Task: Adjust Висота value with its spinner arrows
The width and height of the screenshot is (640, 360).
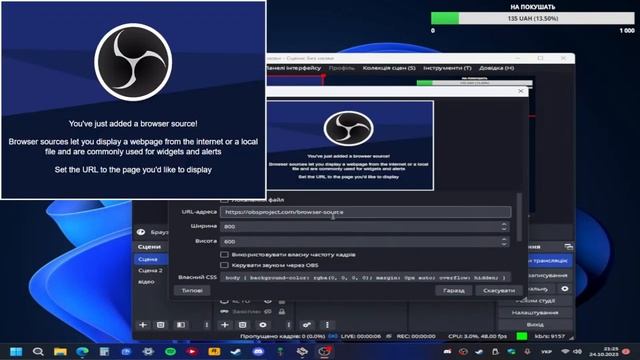Action: click(504, 242)
